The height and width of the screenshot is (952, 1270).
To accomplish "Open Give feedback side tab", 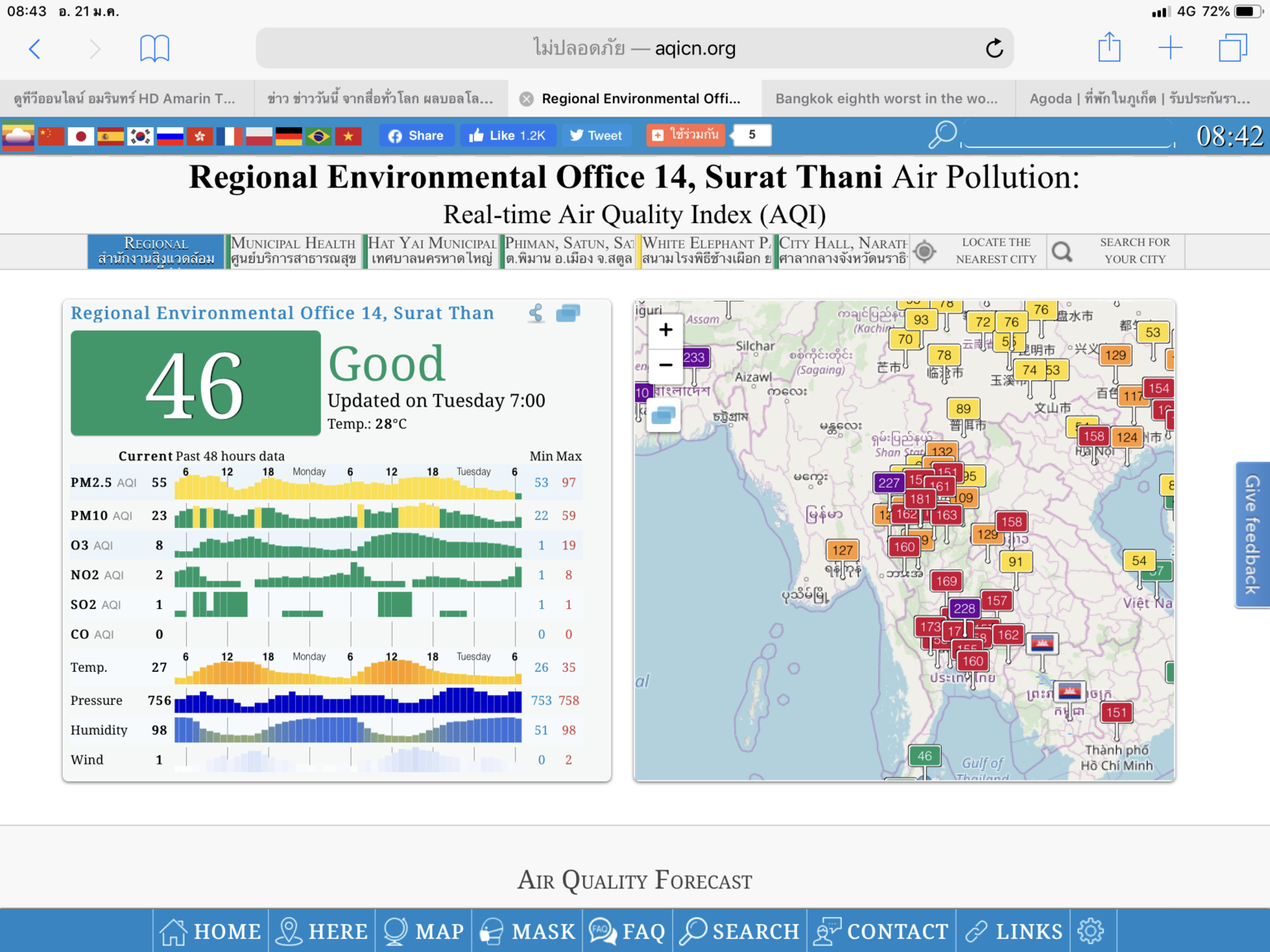I will [x=1252, y=535].
